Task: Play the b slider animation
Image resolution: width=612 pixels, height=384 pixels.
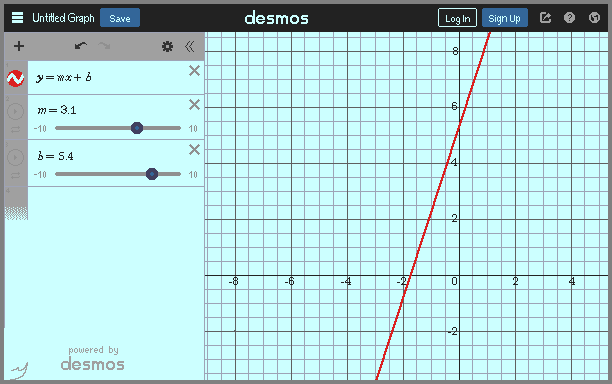Action: 15,157
